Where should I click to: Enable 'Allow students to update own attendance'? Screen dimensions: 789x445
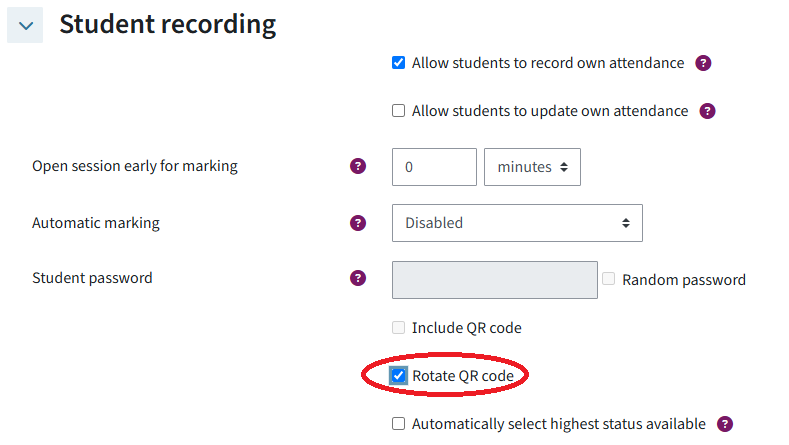pyautogui.click(x=399, y=111)
